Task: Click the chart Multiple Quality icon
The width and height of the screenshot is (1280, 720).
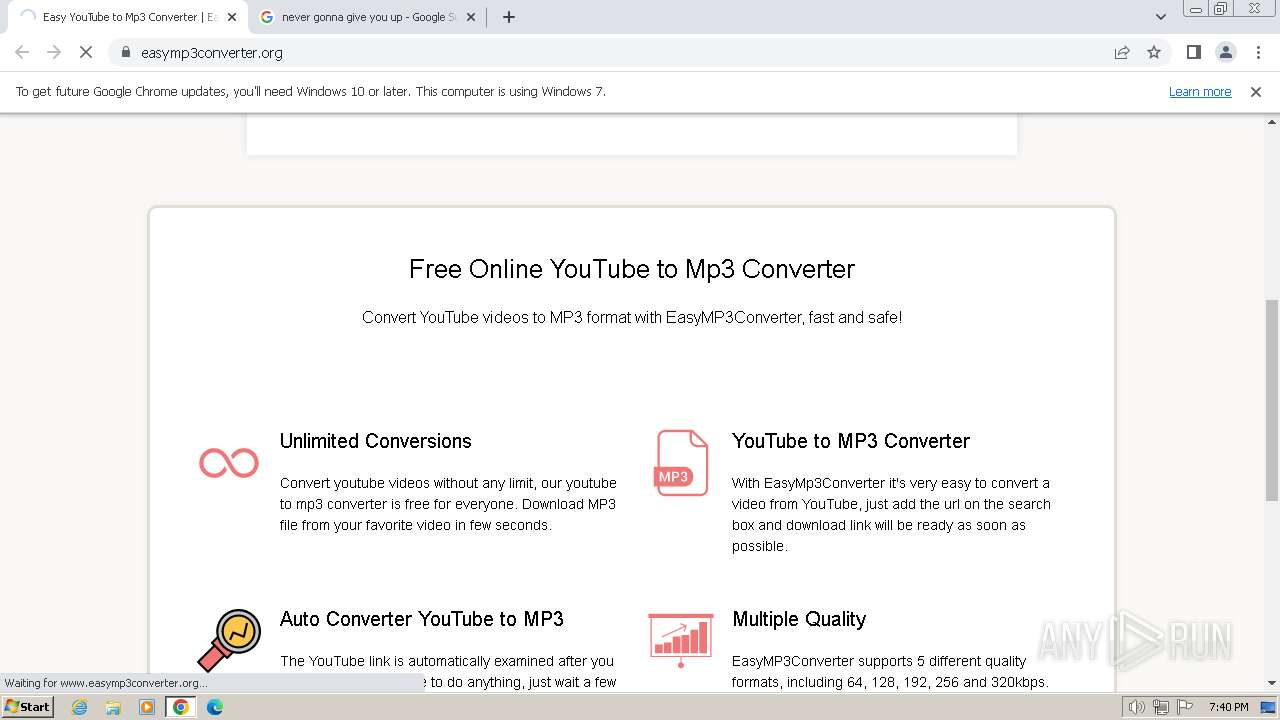Action: pyautogui.click(x=681, y=640)
